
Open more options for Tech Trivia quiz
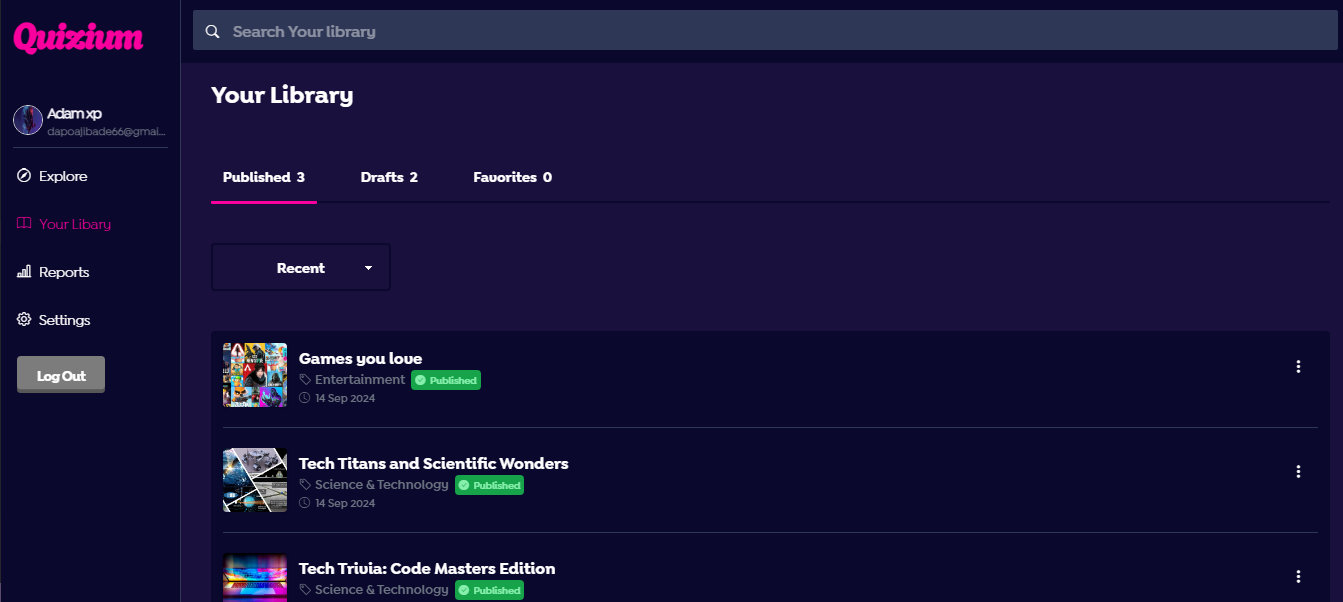tap(1298, 576)
